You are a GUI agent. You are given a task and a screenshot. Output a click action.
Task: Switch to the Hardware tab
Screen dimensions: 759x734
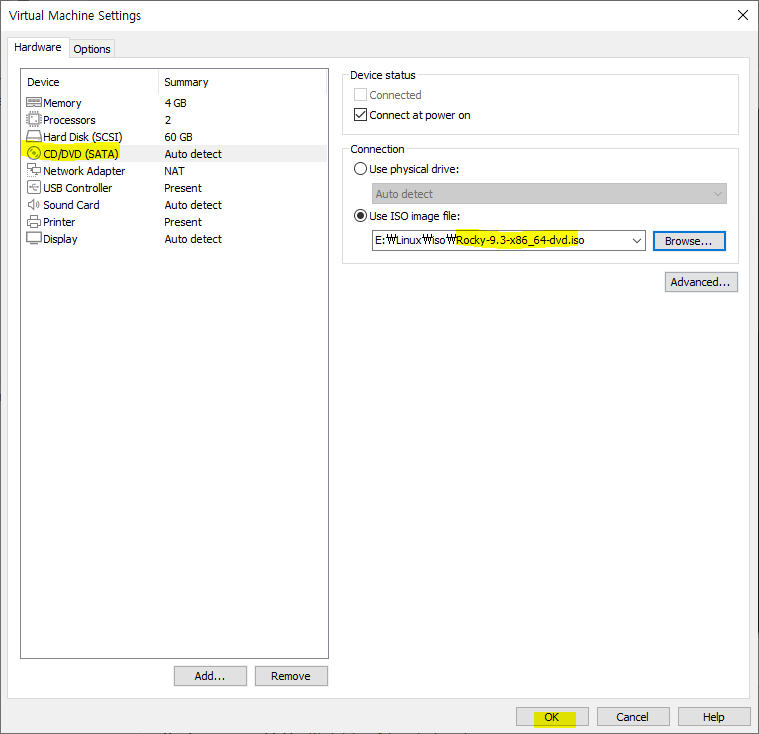pos(38,47)
